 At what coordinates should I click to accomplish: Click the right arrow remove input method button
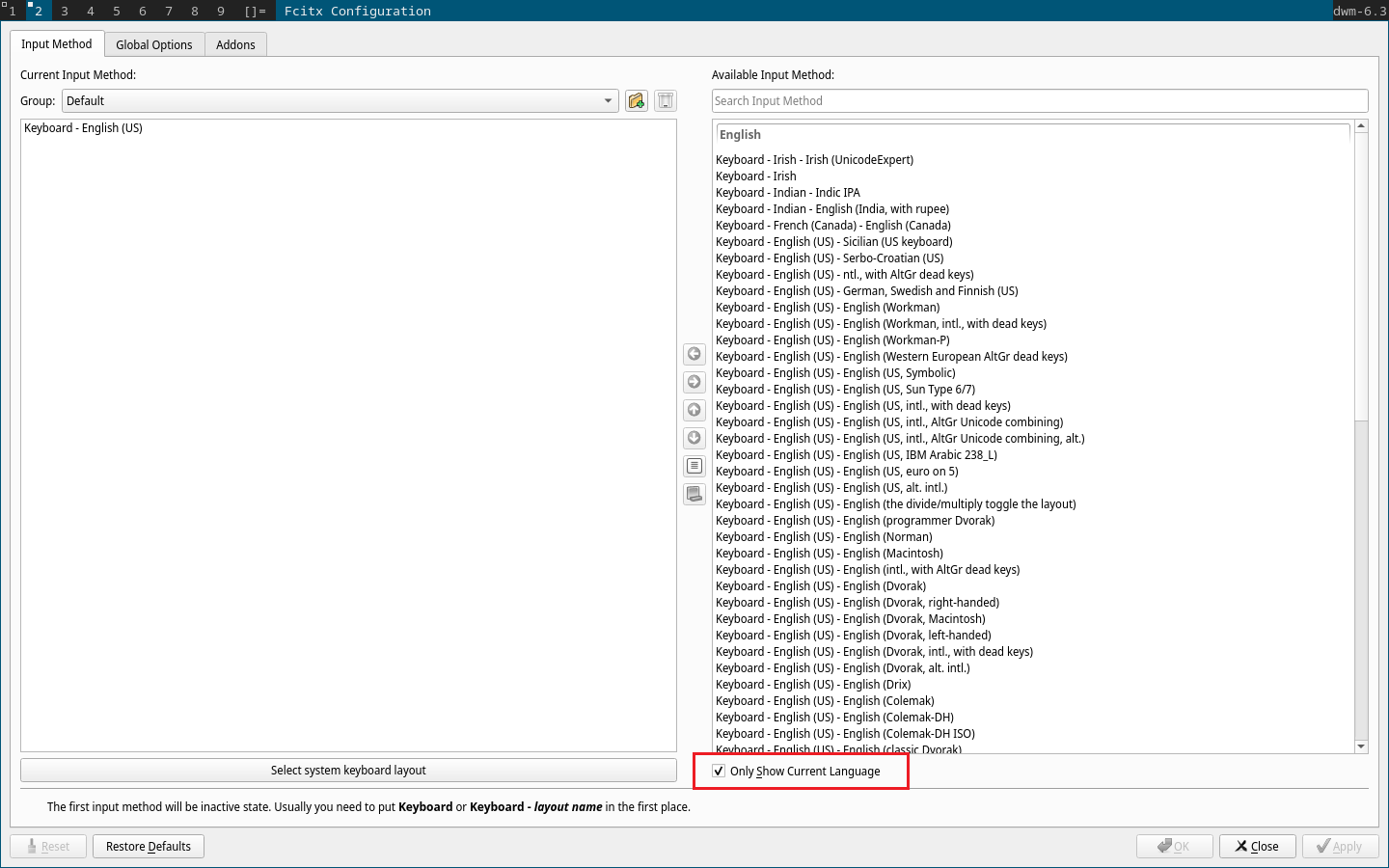[x=694, y=382]
